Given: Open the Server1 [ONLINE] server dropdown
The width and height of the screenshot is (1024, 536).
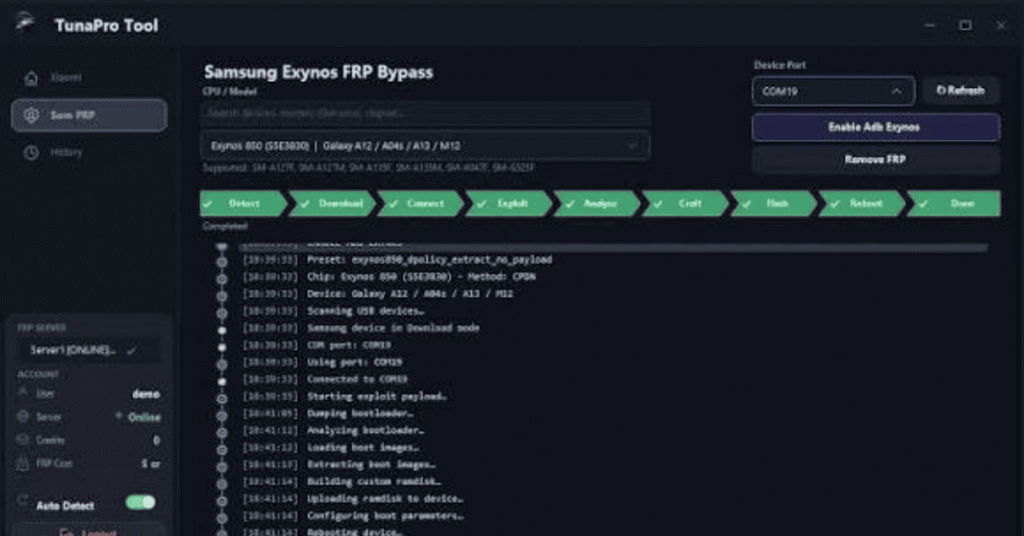Looking at the screenshot, I should [x=88, y=351].
